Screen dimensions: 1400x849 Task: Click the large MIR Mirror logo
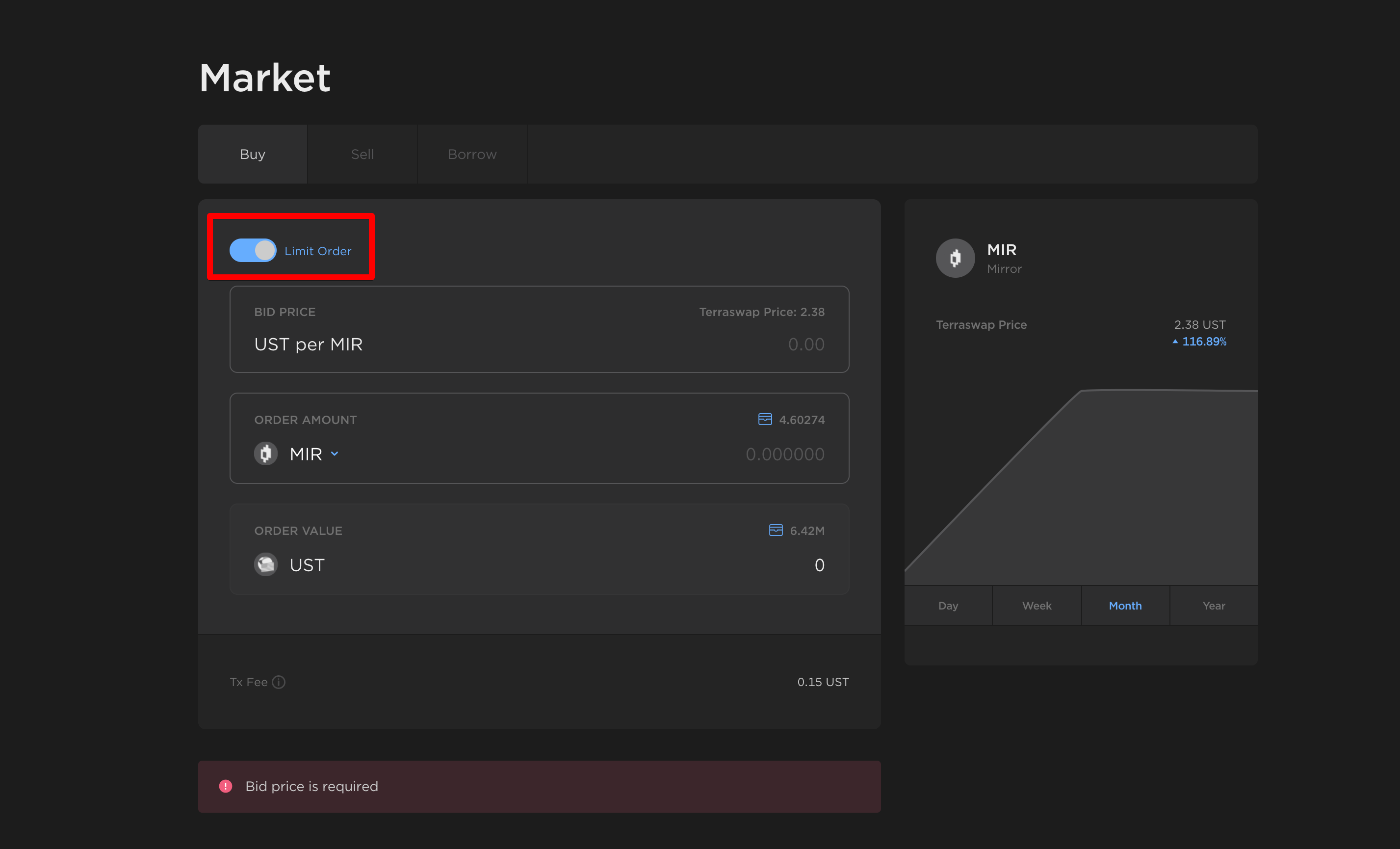pyautogui.click(x=955, y=258)
